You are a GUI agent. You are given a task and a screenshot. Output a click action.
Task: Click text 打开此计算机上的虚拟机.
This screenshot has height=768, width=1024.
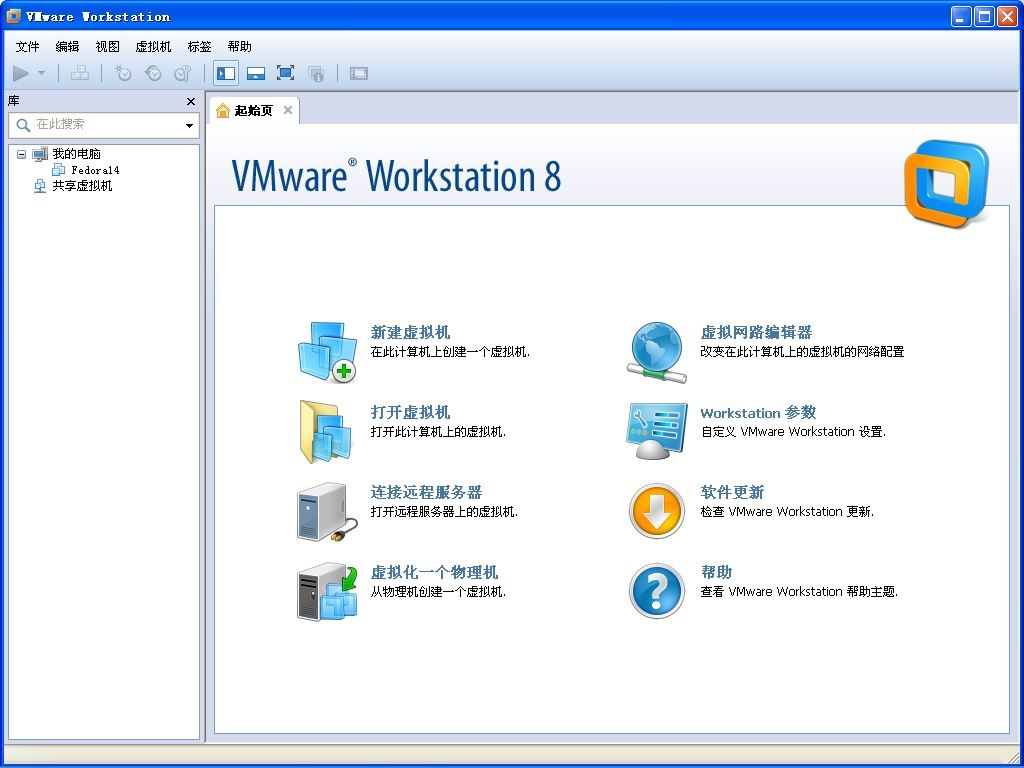pos(438,432)
